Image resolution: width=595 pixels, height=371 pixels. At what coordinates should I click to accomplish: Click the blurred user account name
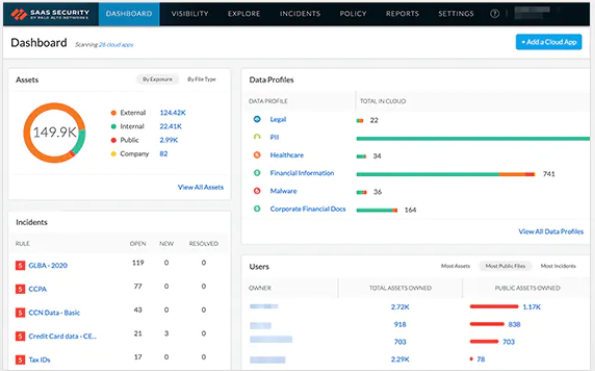click(x=532, y=13)
